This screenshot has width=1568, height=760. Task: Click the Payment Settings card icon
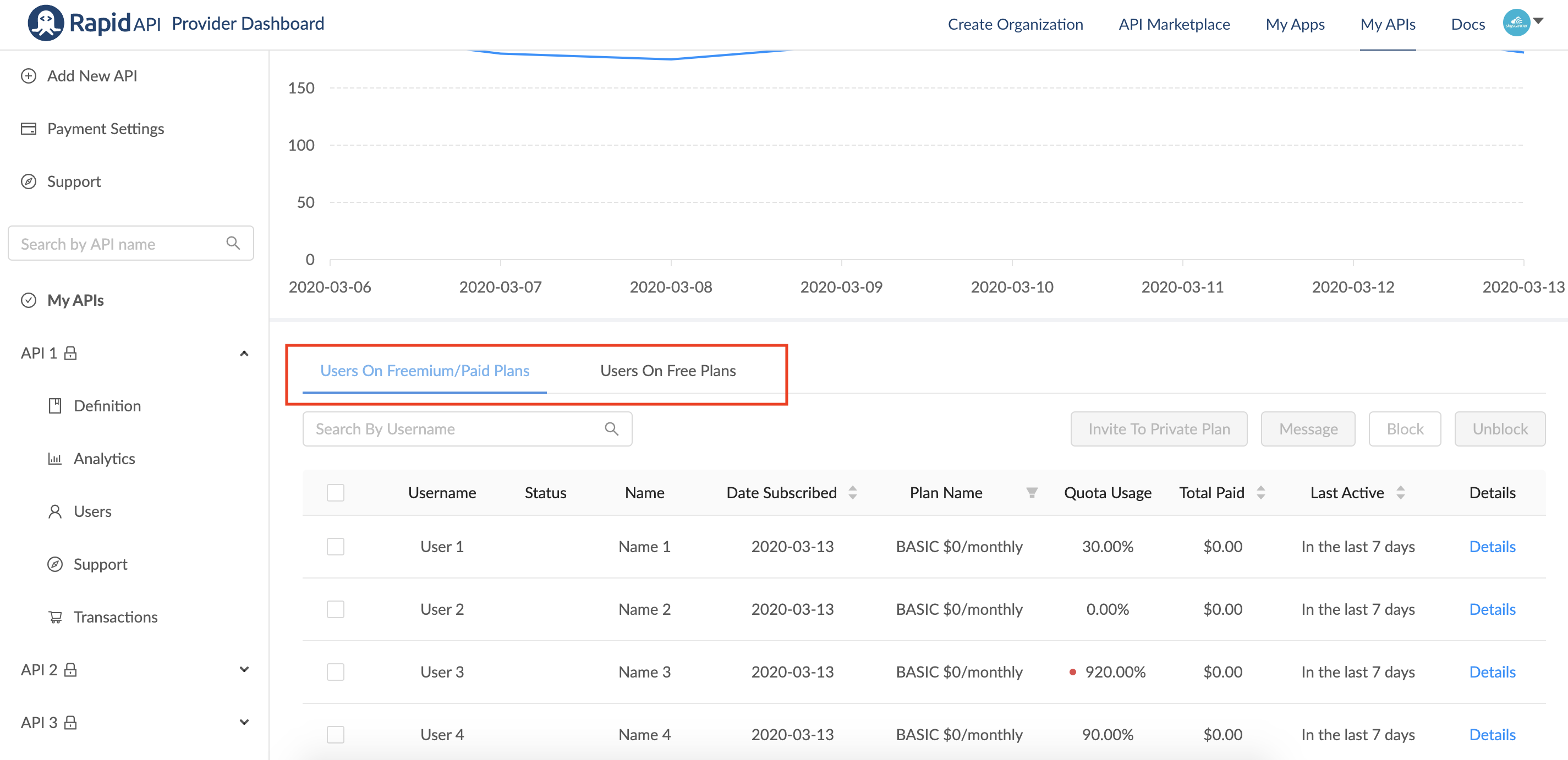[x=29, y=128]
